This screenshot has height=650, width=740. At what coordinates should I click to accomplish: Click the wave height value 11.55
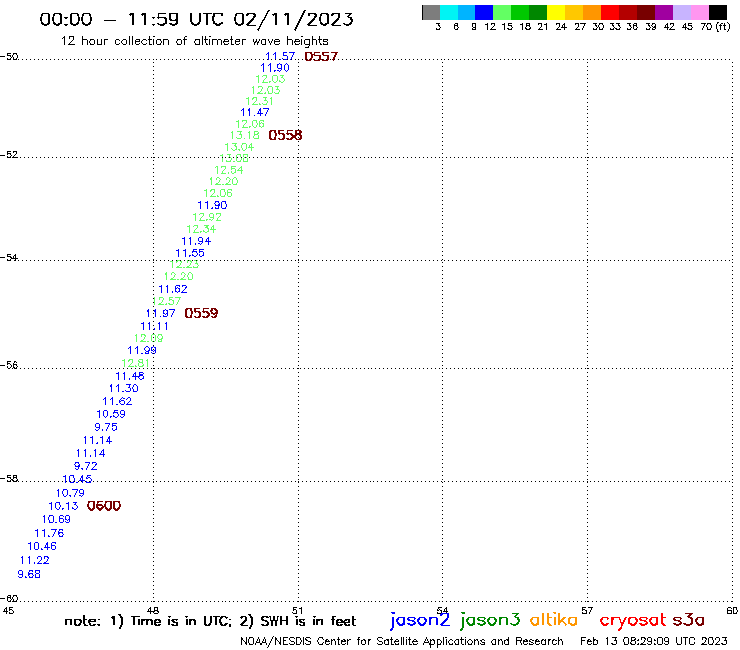pos(190,253)
